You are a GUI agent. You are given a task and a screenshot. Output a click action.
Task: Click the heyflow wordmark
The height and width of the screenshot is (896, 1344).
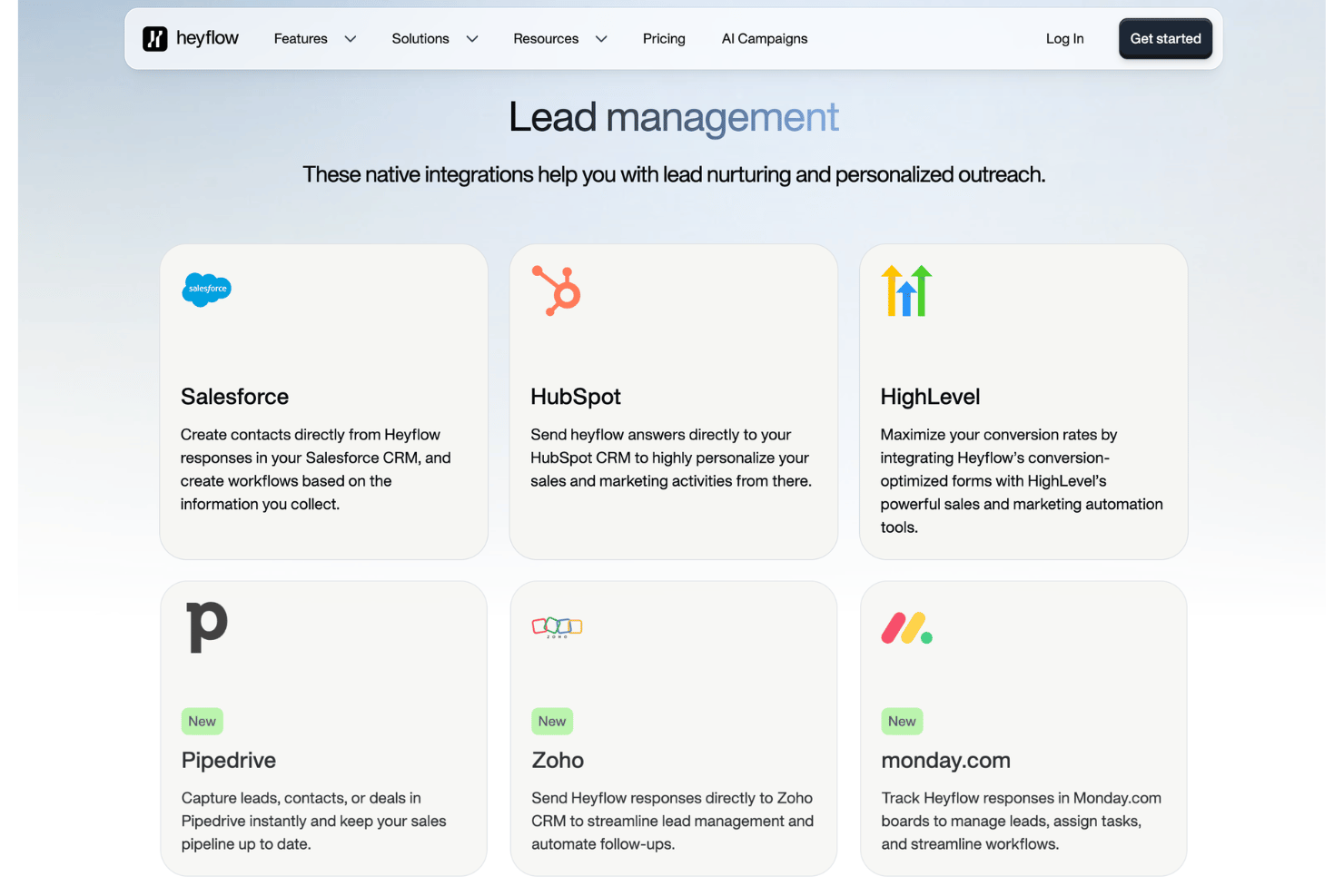pos(207,38)
